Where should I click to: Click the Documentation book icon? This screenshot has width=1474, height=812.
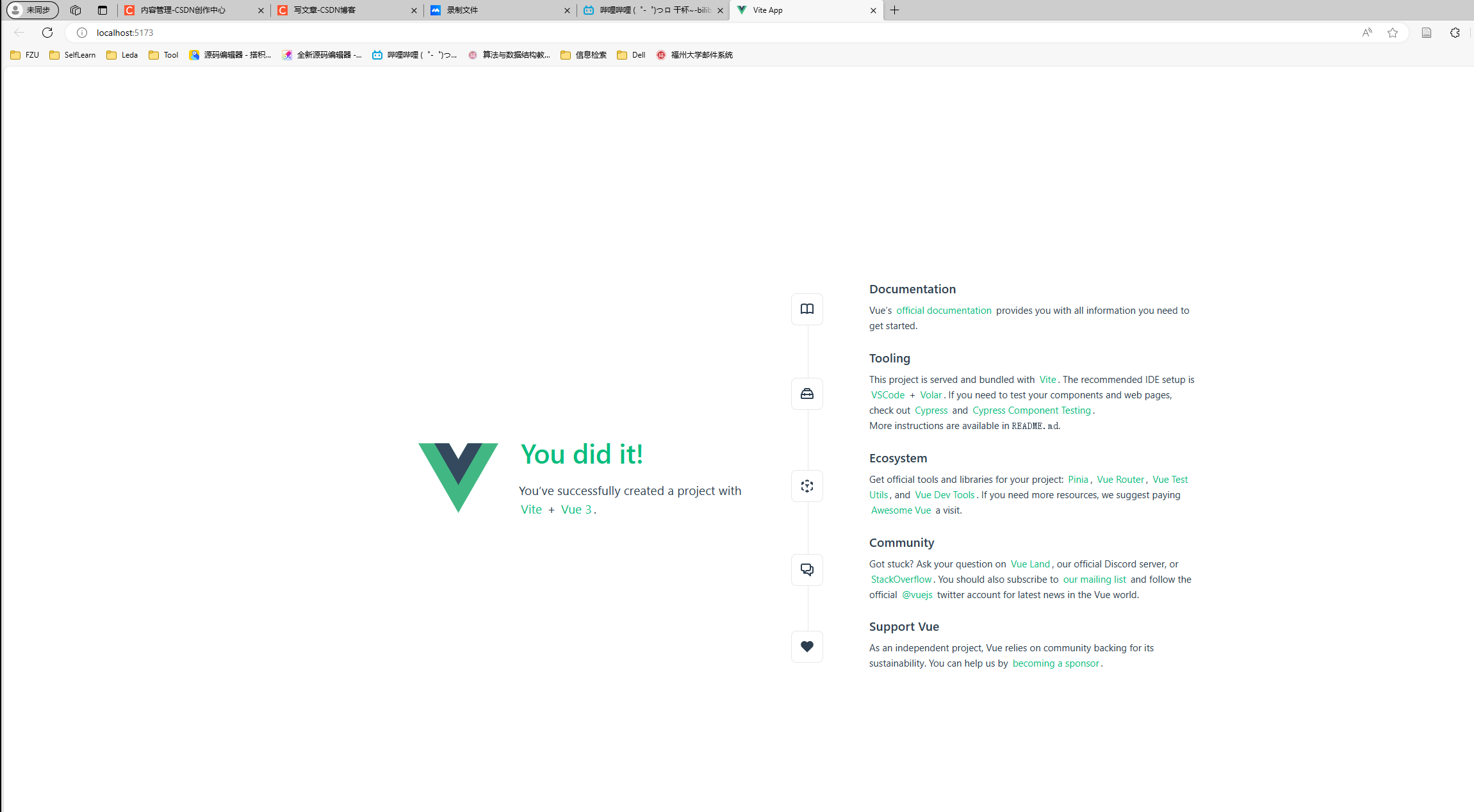coord(807,309)
